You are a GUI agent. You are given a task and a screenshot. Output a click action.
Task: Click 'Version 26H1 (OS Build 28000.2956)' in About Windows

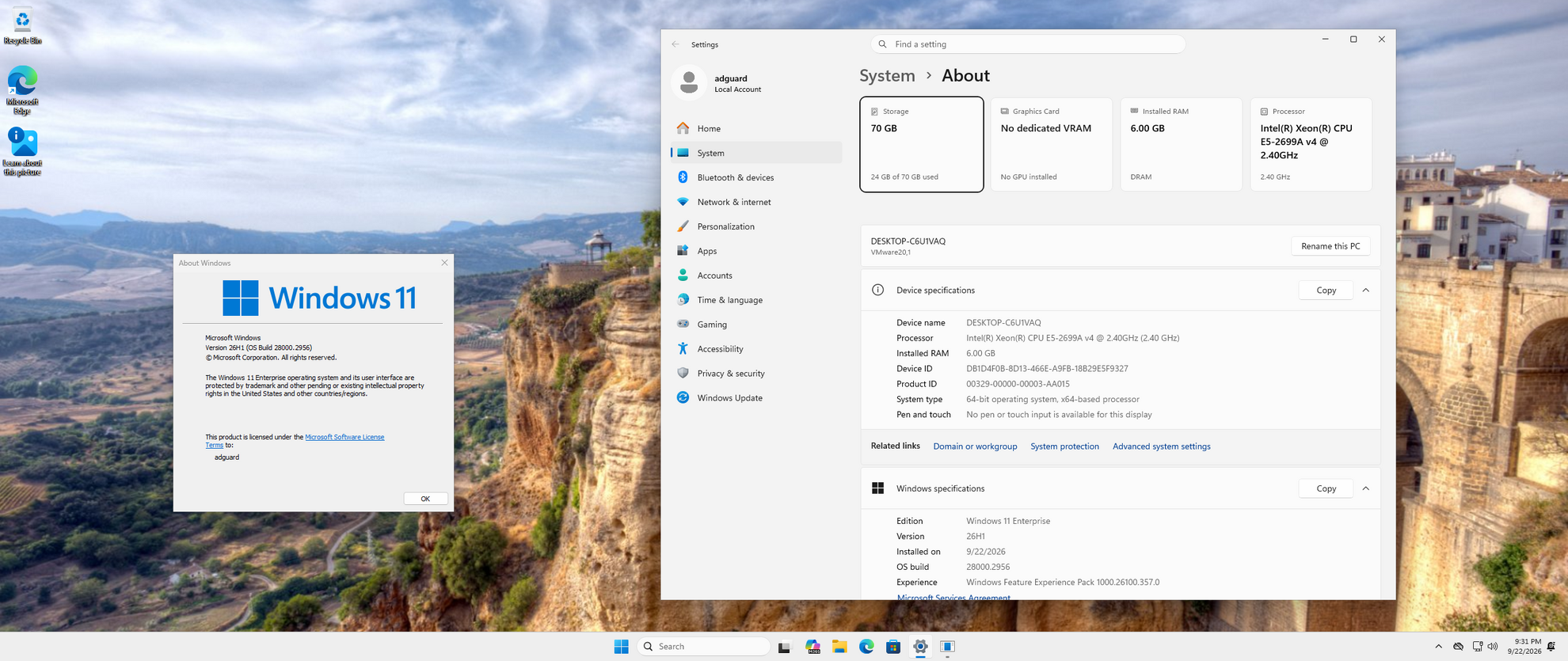pyautogui.click(x=258, y=348)
